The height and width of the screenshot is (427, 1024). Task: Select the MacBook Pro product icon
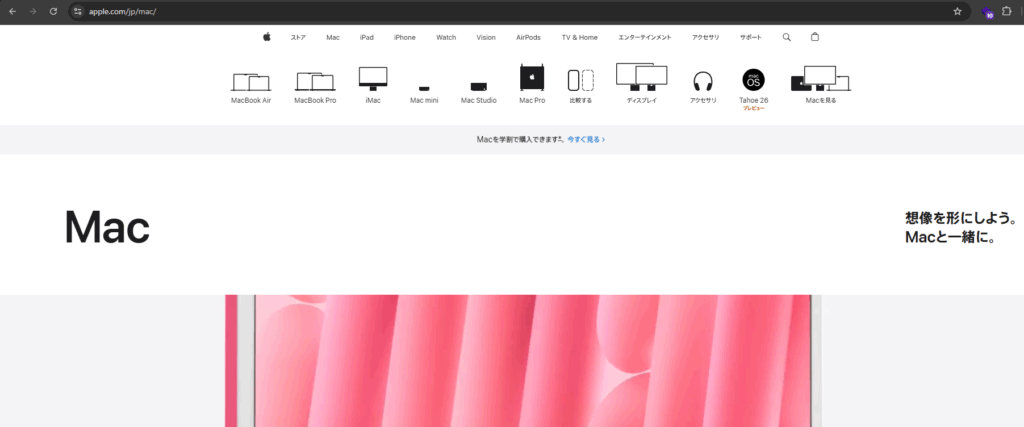pos(315,81)
